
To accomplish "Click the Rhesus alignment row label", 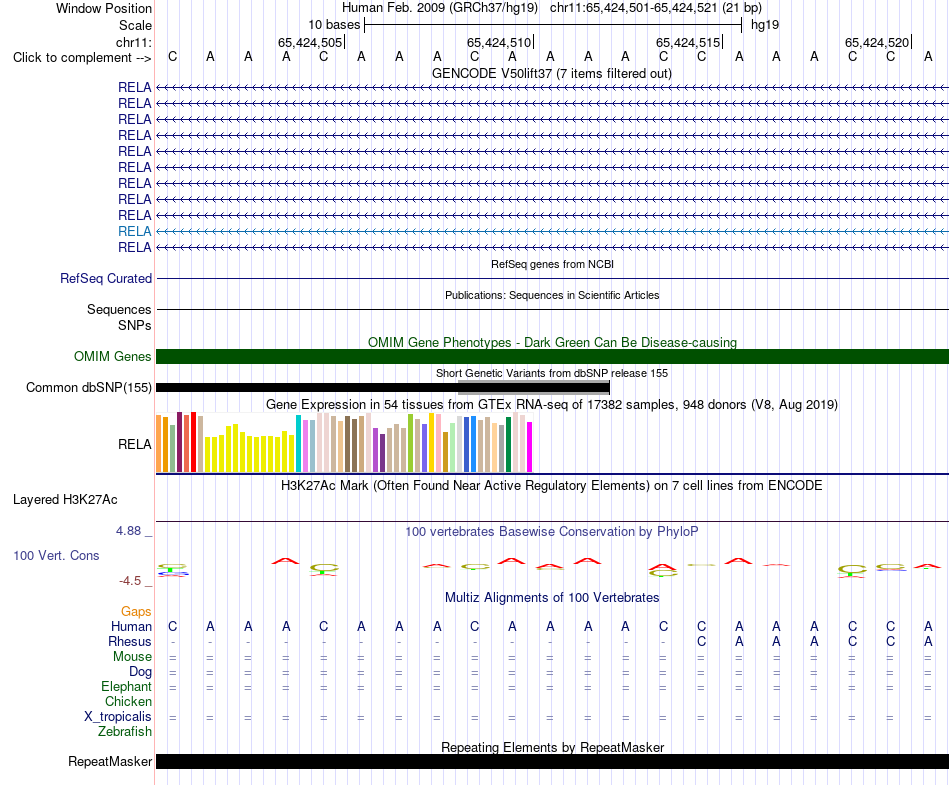I will (x=130, y=641).
